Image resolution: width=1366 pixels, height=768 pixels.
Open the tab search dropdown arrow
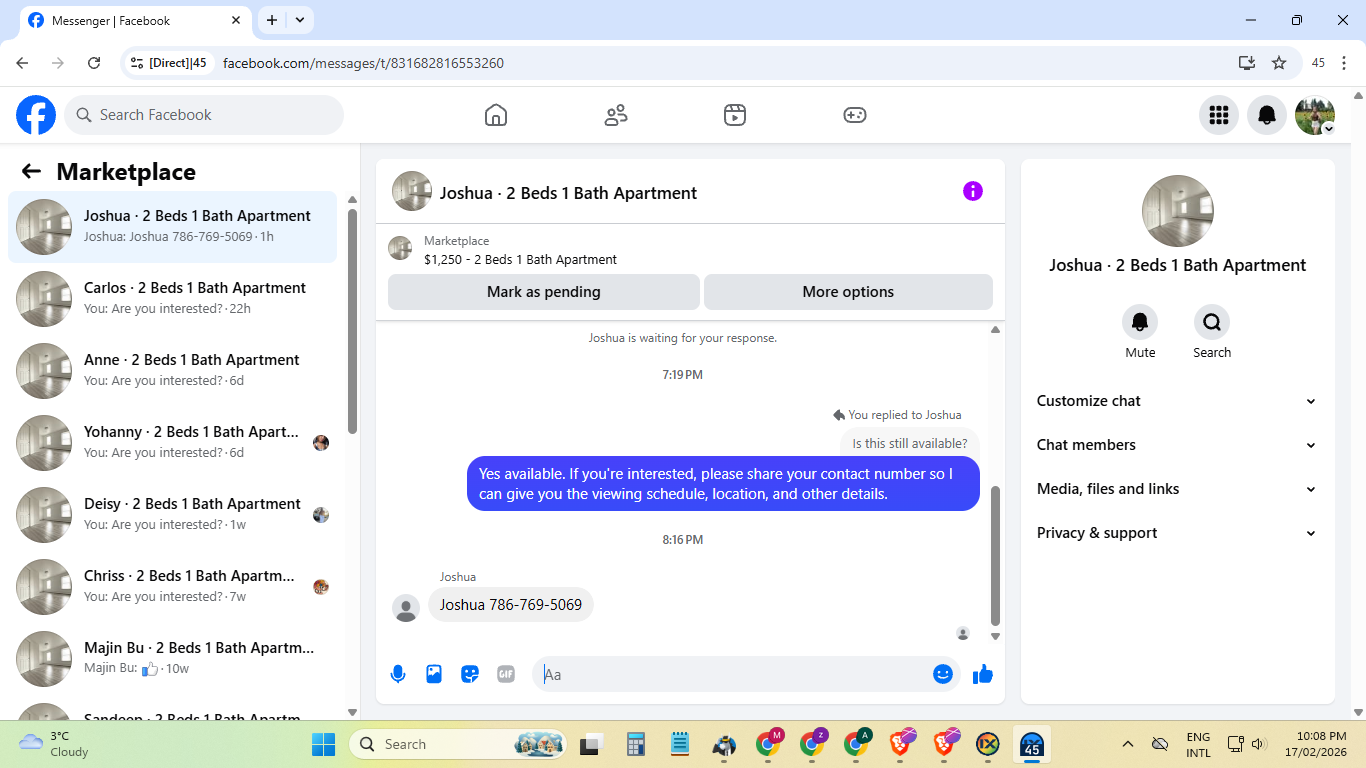pyautogui.click(x=300, y=20)
